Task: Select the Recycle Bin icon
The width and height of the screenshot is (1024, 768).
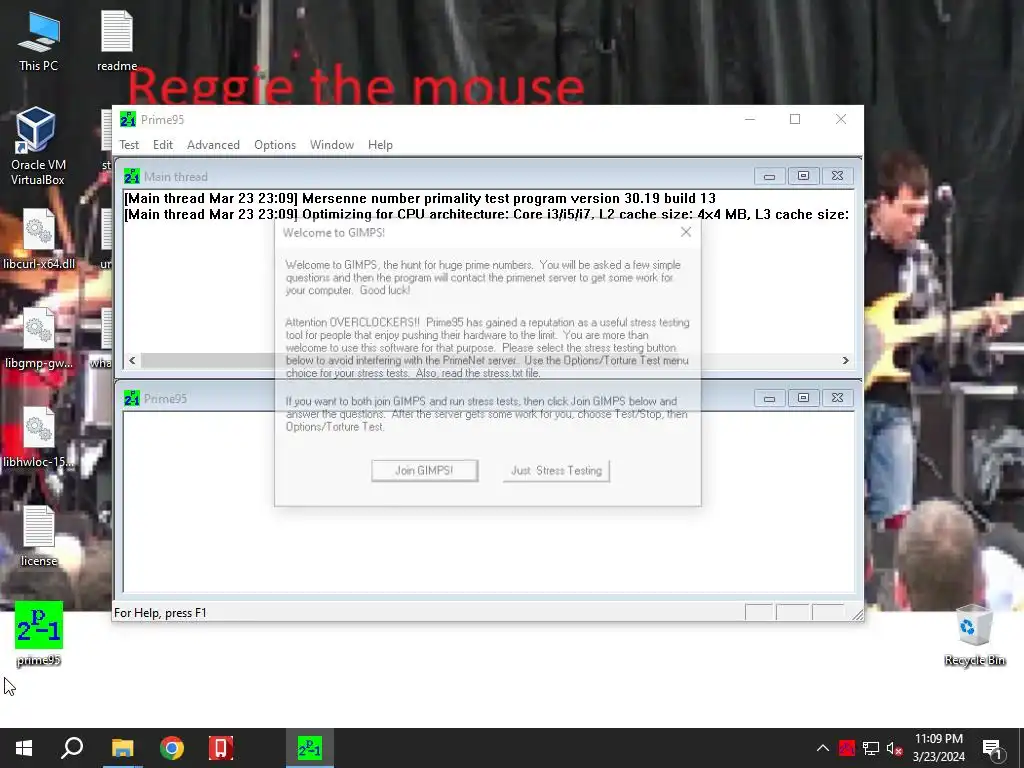Action: pyautogui.click(x=974, y=635)
